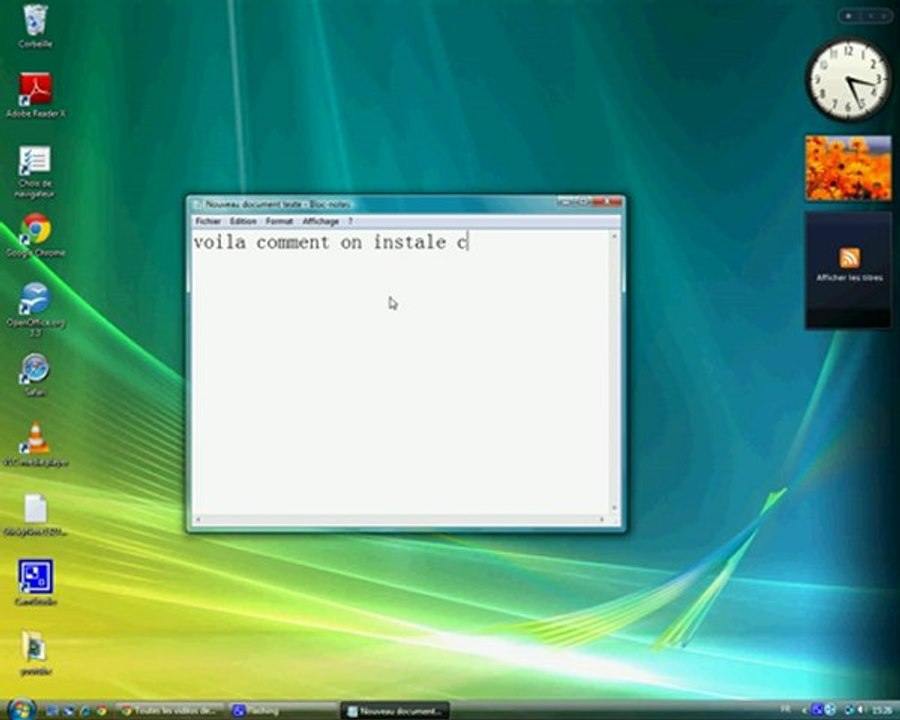The image size is (900, 720).
Task: Open the Edition menu in Bloc-notes
Action: point(243,221)
